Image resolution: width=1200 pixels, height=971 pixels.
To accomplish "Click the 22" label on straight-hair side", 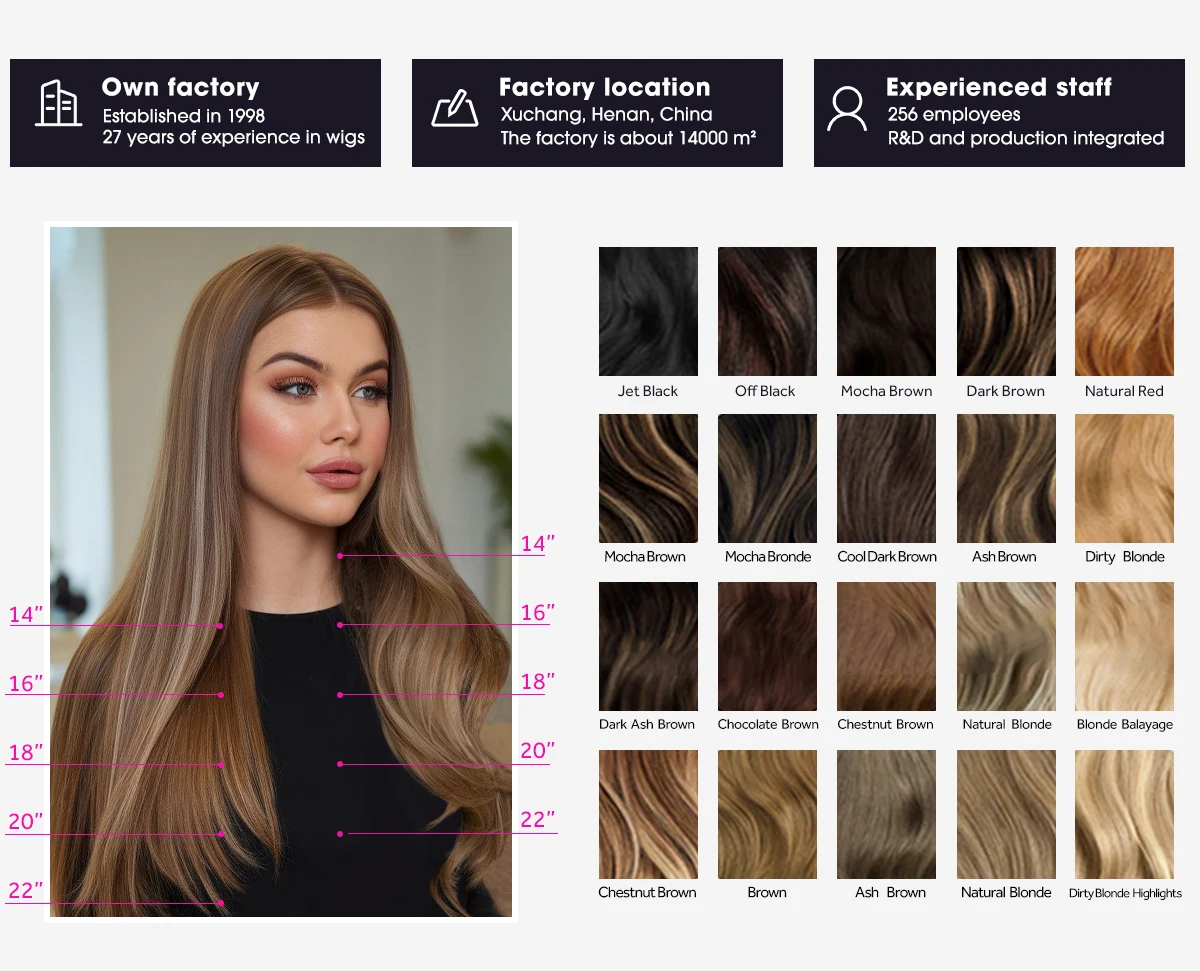I will [x=26, y=891].
